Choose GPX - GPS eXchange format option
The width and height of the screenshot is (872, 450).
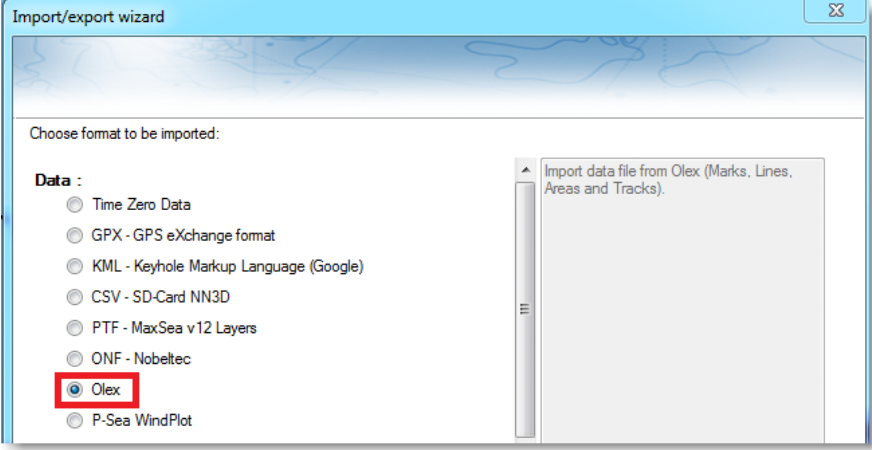pyautogui.click(x=74, y=236)
